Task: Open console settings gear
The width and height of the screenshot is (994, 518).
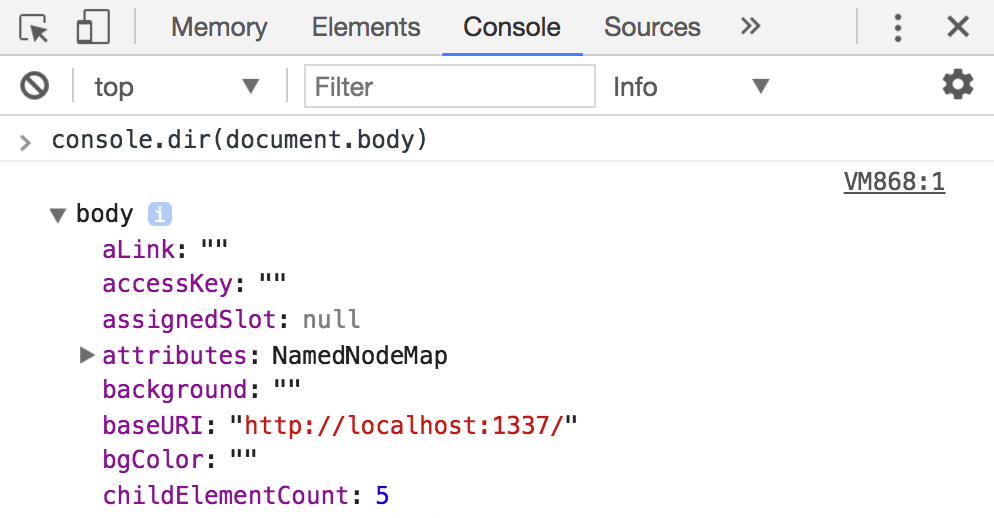Action: [x=957, y=84]
